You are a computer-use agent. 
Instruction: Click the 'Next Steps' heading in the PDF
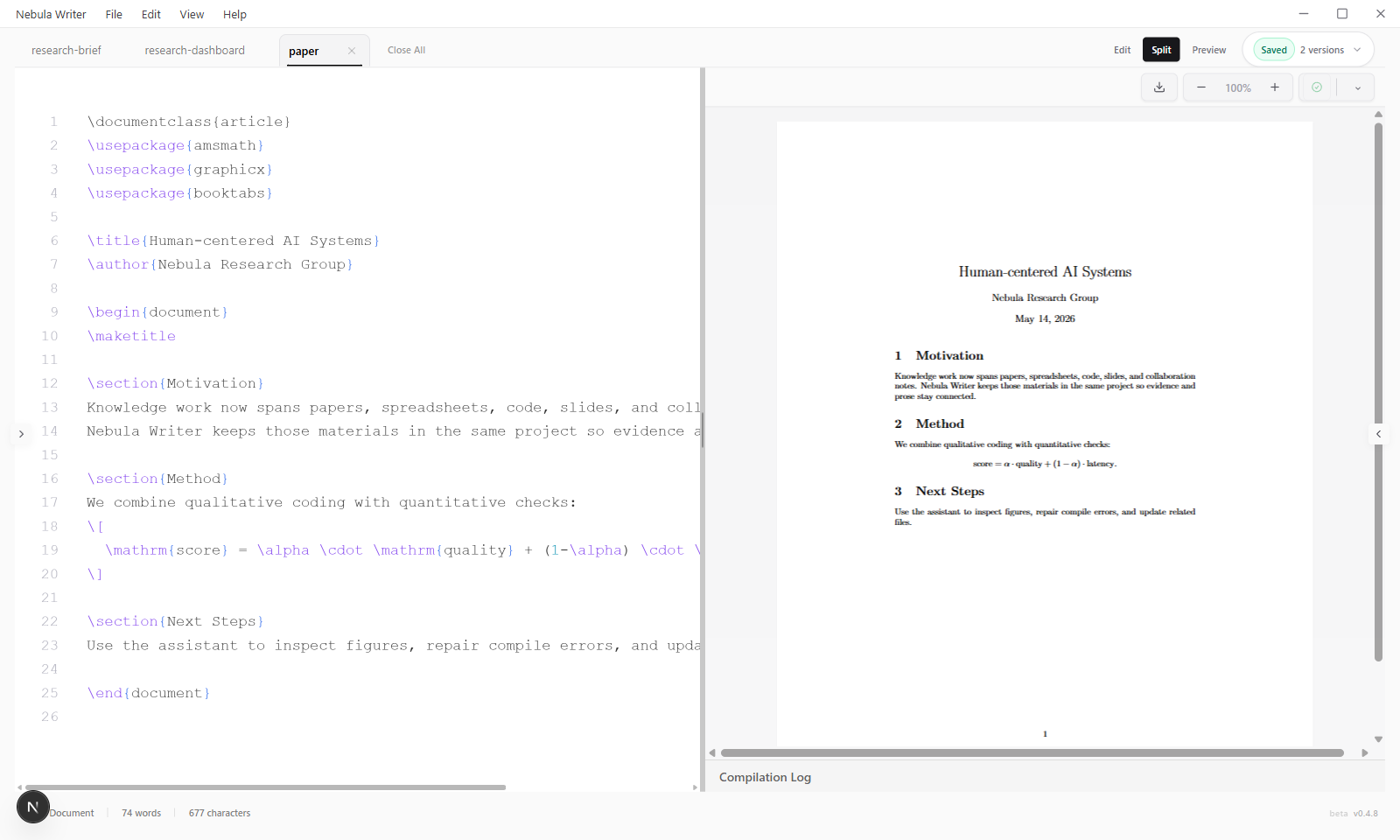coord(950,491)
